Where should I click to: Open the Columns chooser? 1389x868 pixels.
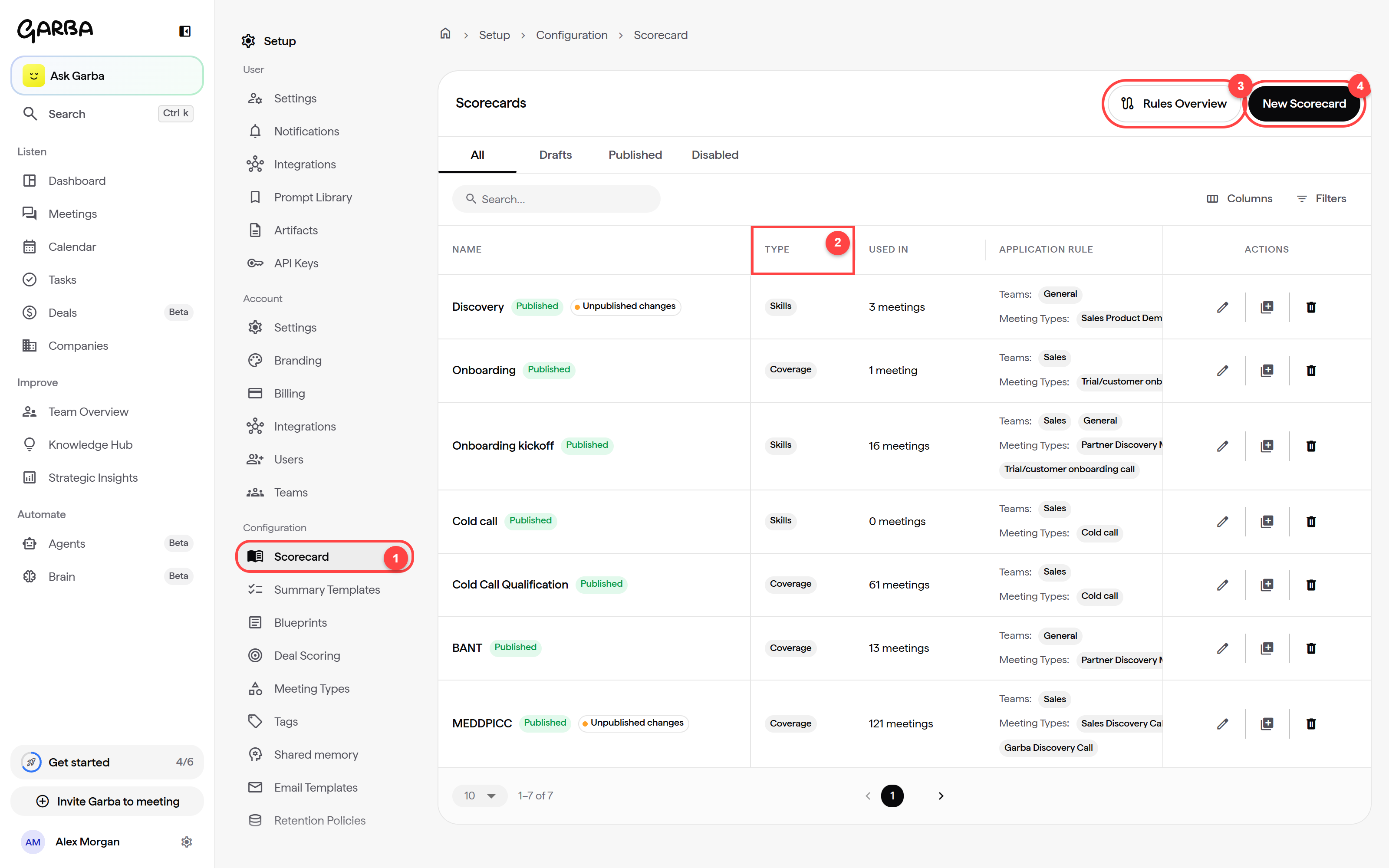click(1239, 199)
